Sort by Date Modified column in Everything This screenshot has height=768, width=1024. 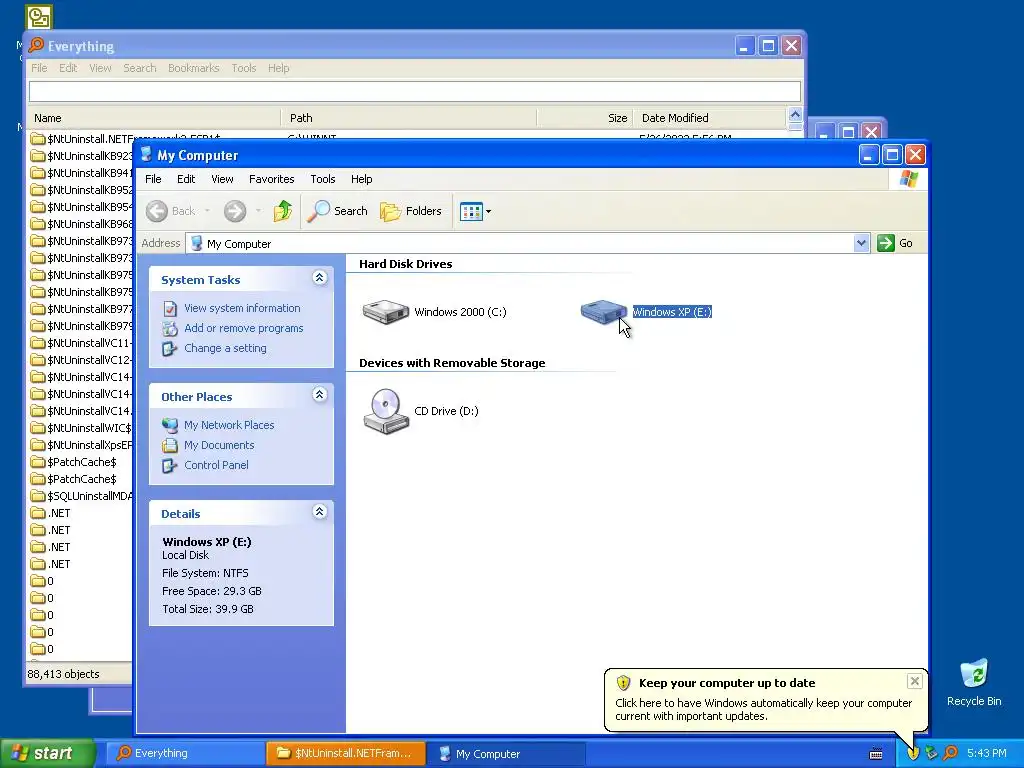(710, 118)
